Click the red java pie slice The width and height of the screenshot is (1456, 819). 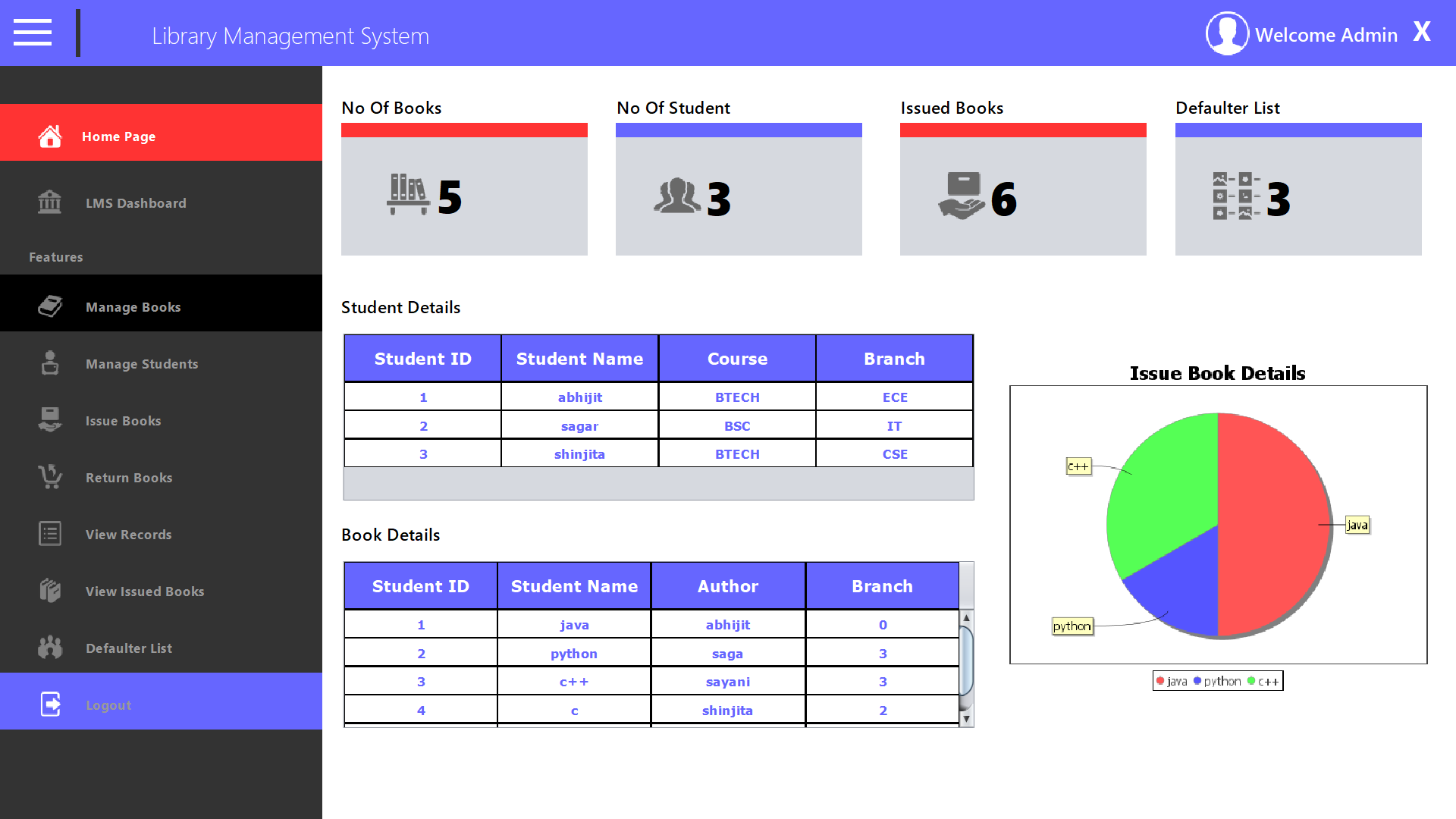pos(1274,523)
